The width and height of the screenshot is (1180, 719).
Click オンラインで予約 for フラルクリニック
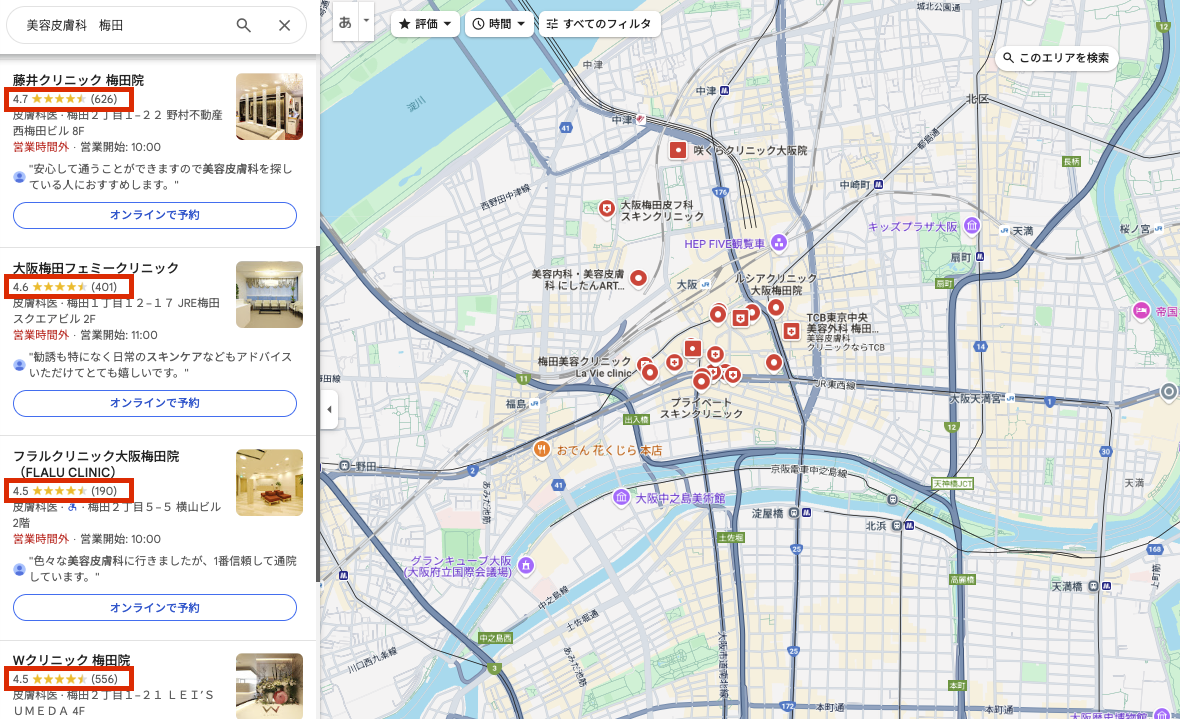click(x=155, y=608)
